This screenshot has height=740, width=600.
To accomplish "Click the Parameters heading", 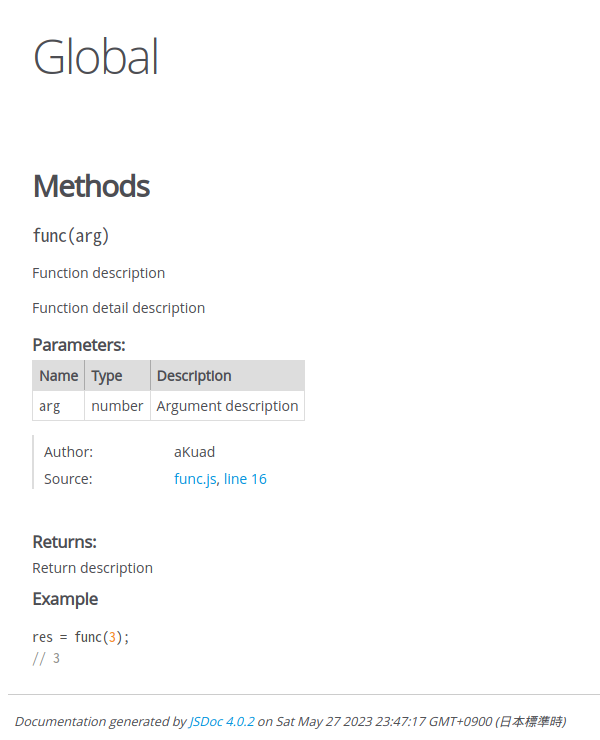I will 79,345.
